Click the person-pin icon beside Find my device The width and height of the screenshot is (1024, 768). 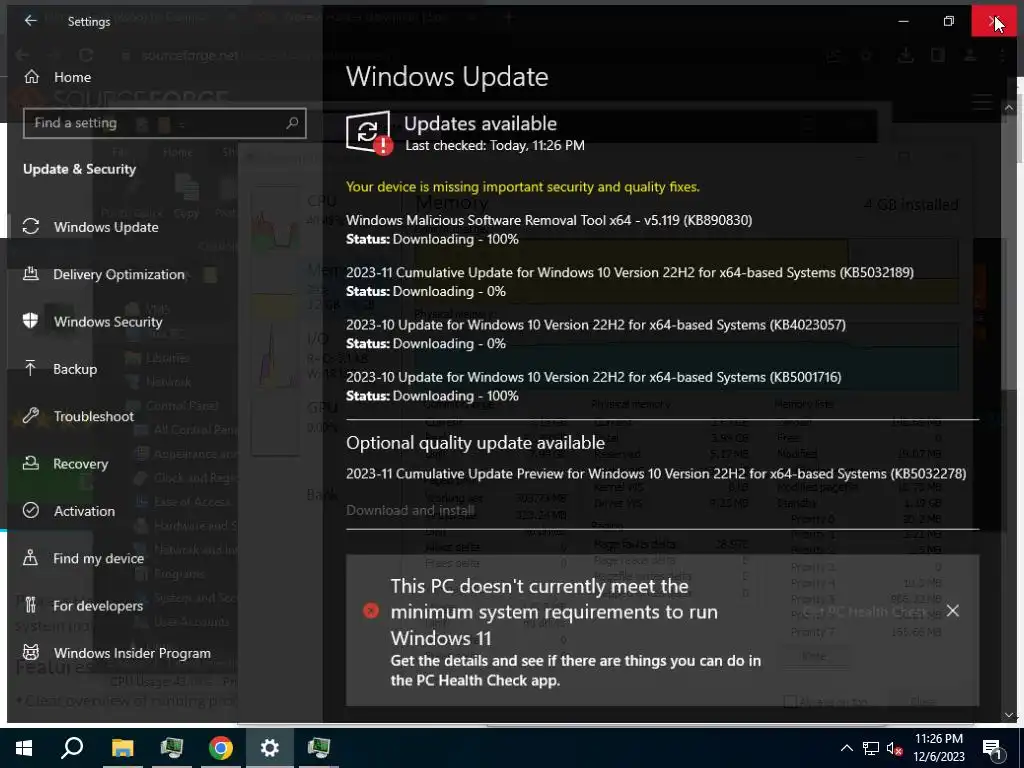(x=31, y=558)
